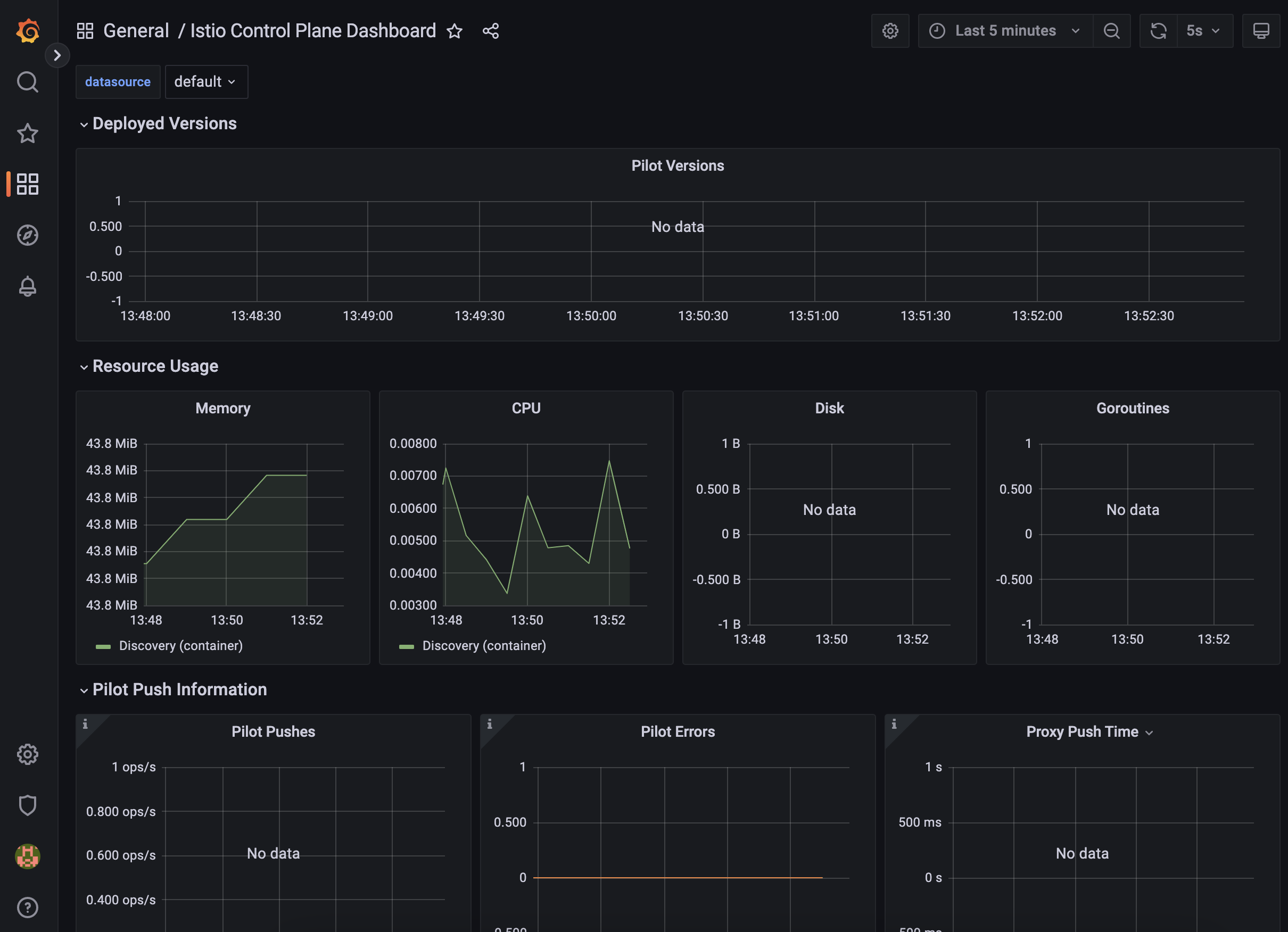The image size is (1288, 932).
Task: Click the General folder breadcrumb
Action: (136, 31)
